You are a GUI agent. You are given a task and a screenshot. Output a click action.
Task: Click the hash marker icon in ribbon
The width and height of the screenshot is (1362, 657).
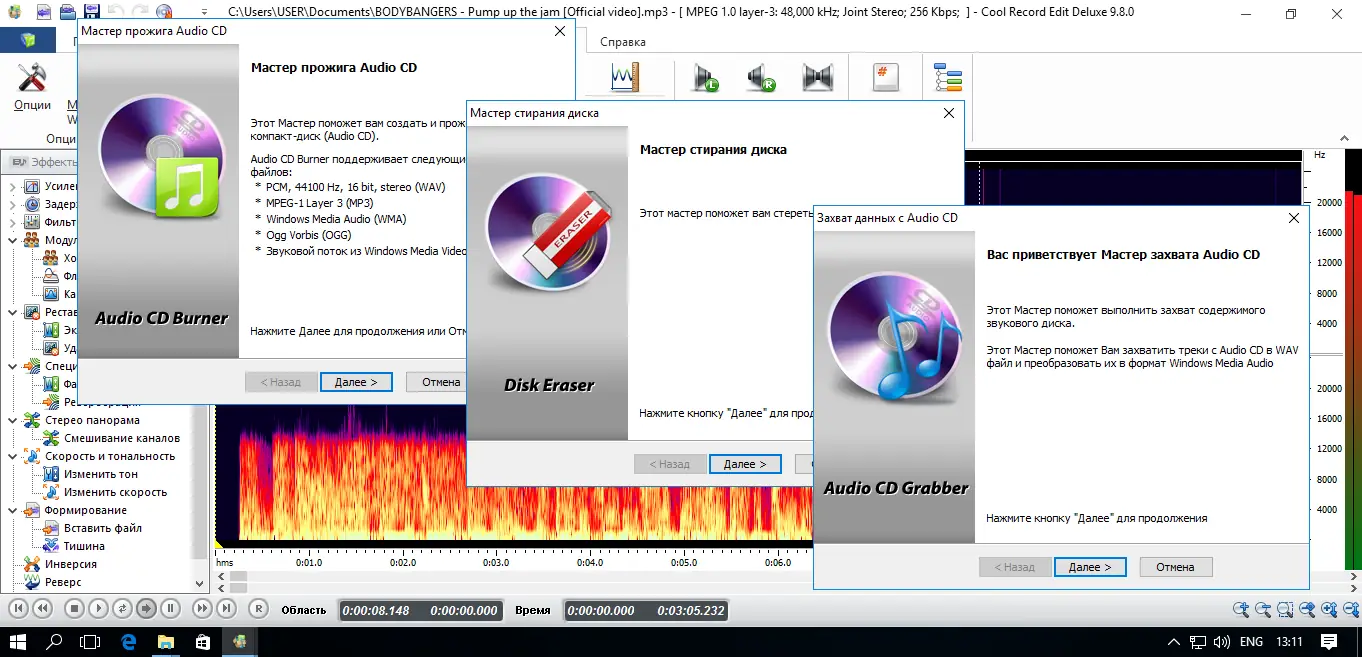pos(885,77)
